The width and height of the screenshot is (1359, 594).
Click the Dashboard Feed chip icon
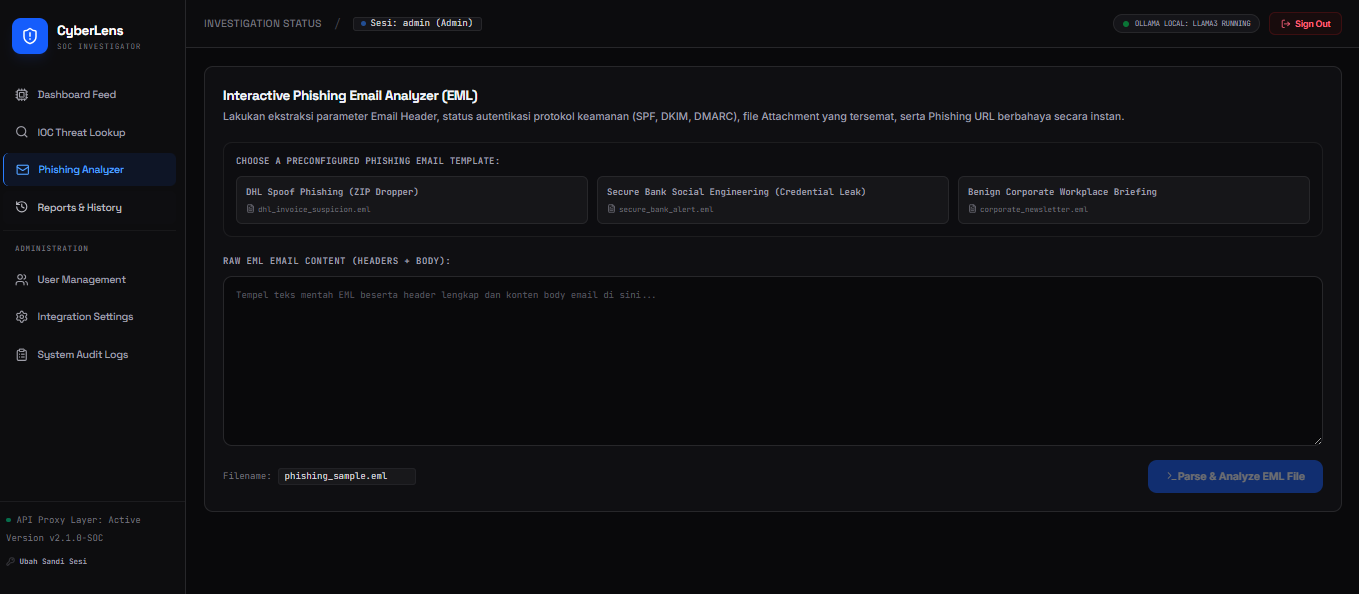(x=22, y=95)
